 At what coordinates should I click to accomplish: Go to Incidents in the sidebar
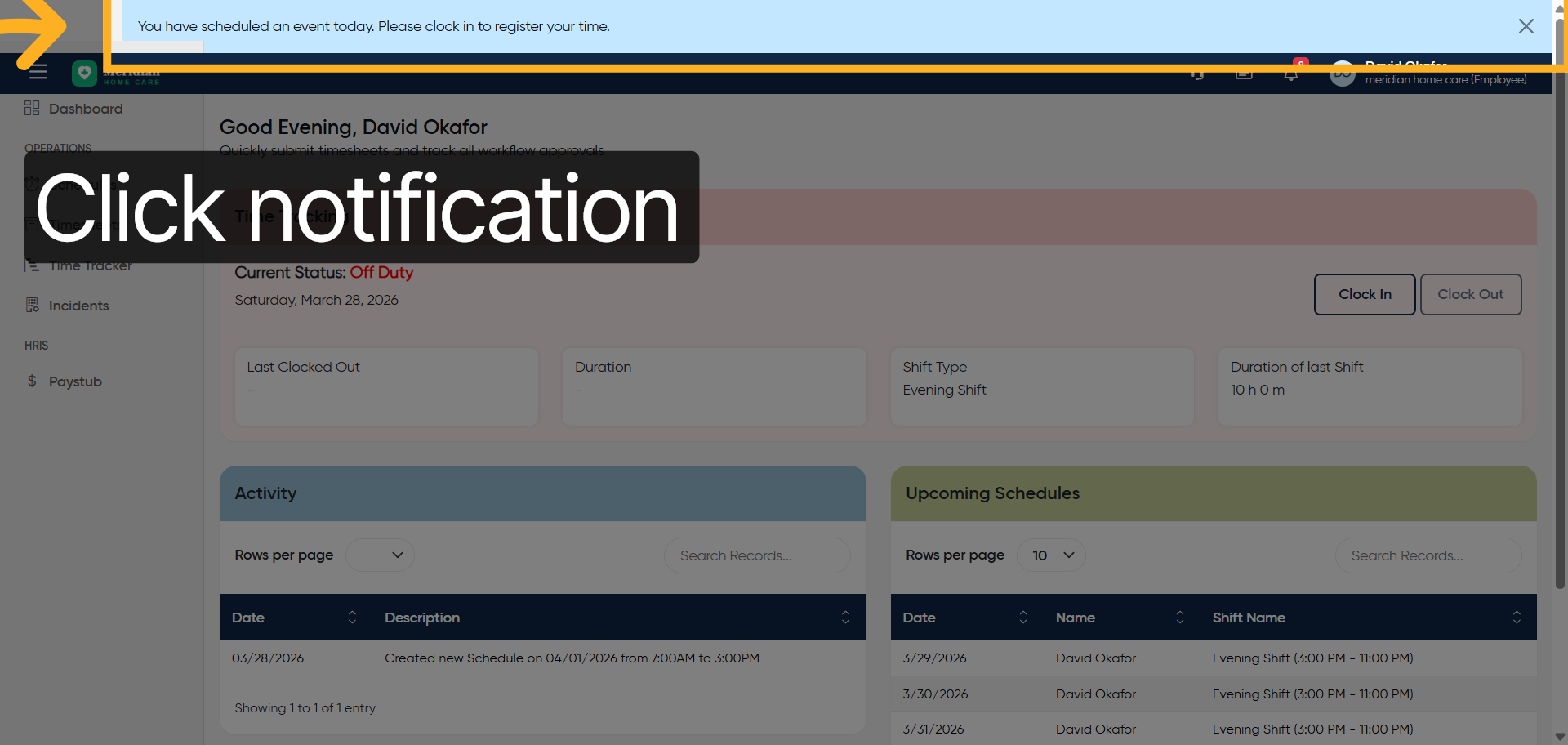coord(78,306)
